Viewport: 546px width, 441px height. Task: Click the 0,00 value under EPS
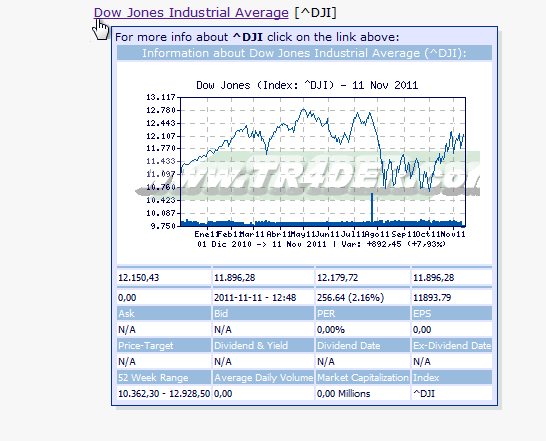point(452,330)
